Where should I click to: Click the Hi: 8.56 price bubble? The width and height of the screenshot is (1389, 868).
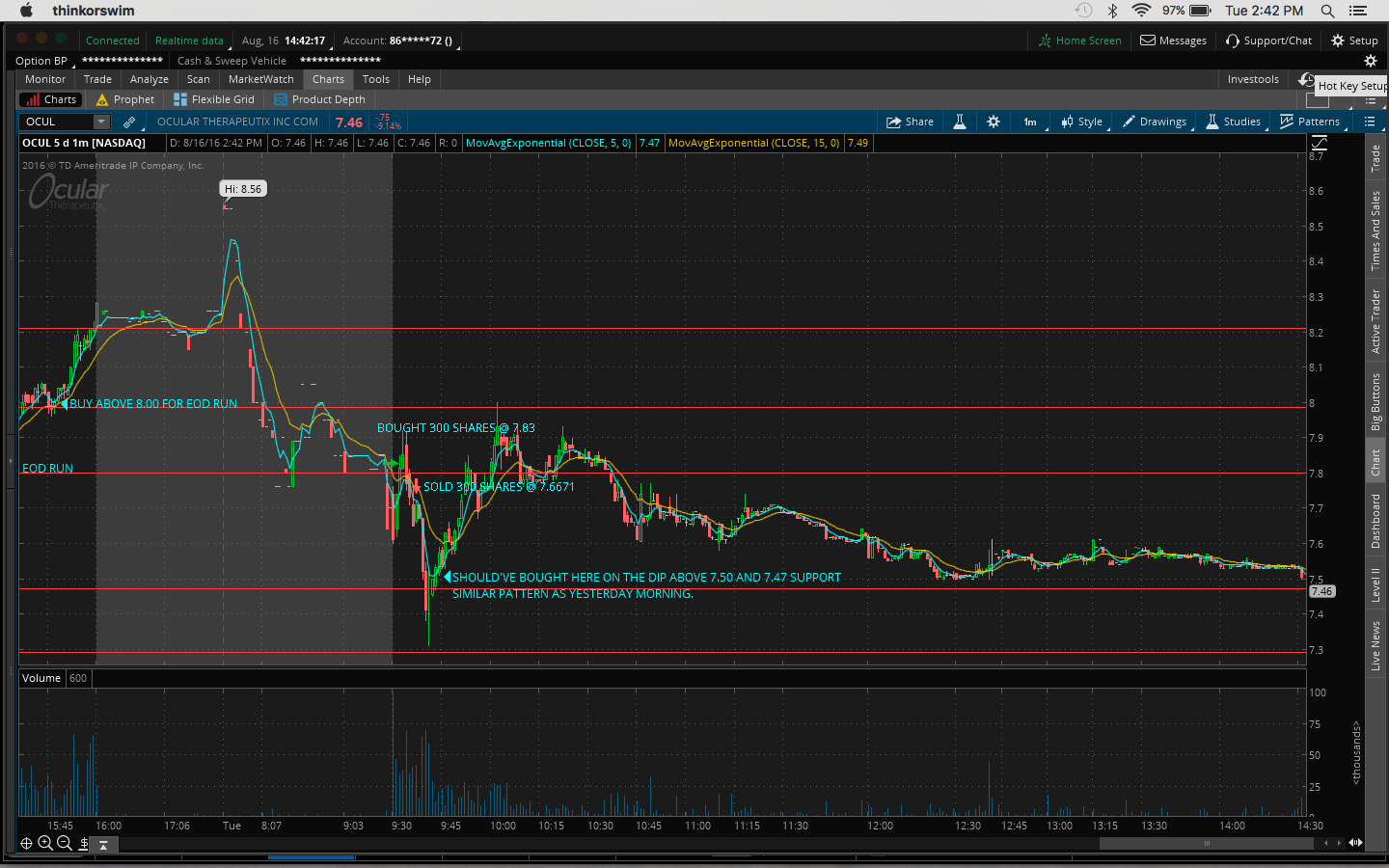click(243, 189)
